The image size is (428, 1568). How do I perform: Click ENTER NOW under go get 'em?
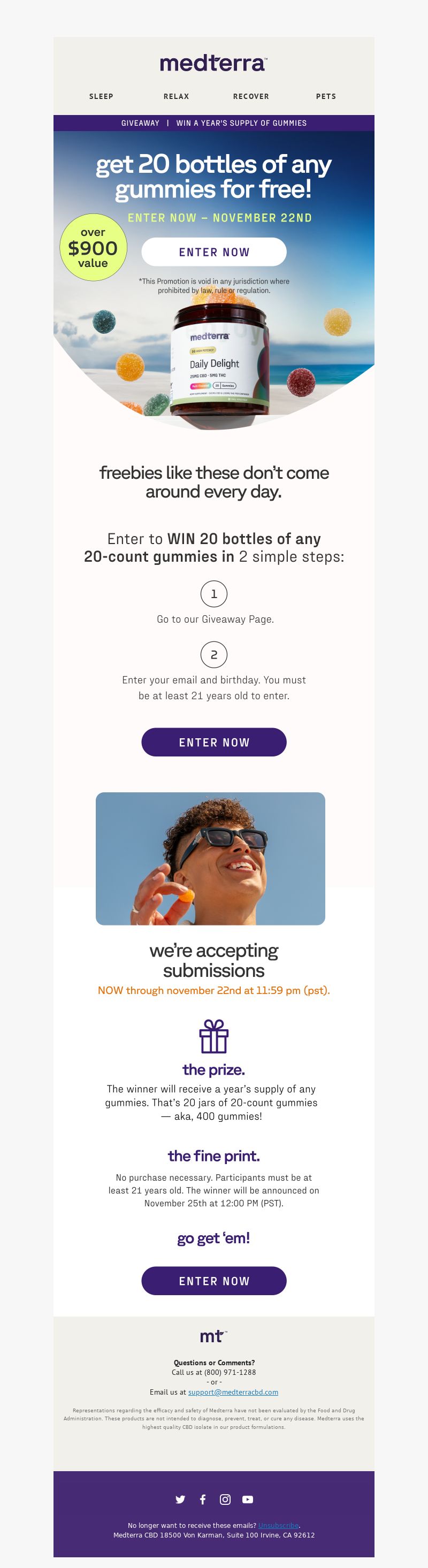click(213, 1281)
